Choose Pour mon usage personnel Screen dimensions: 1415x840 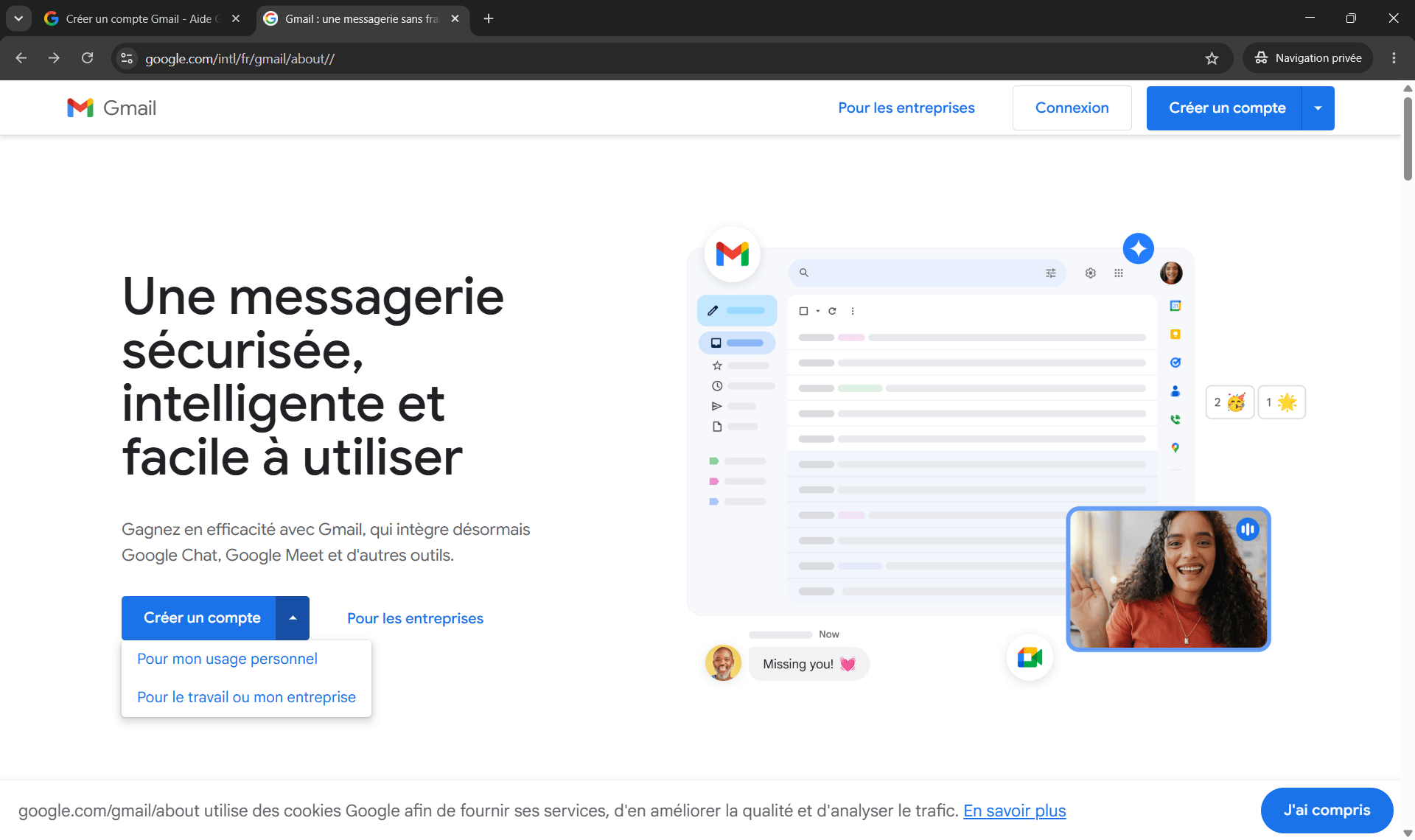pos(227,659)
